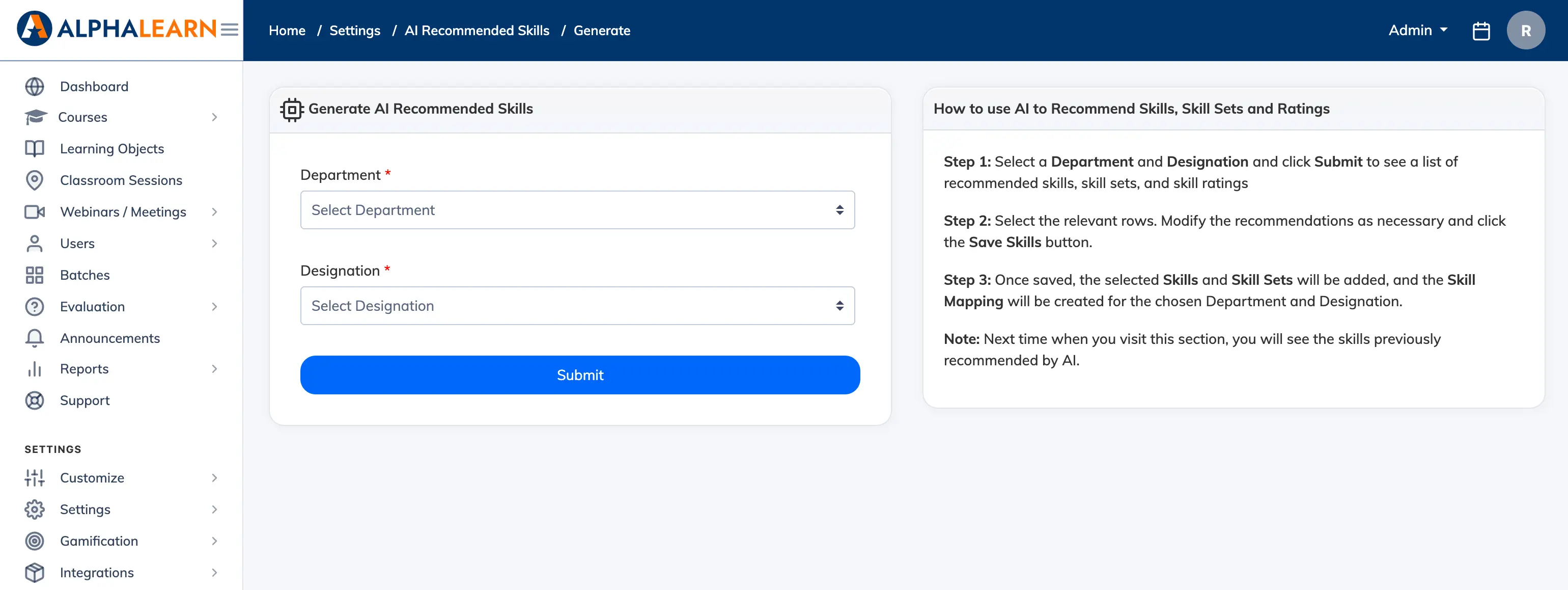
Task: Click the SETTINGS section heading
Action: 53,449
